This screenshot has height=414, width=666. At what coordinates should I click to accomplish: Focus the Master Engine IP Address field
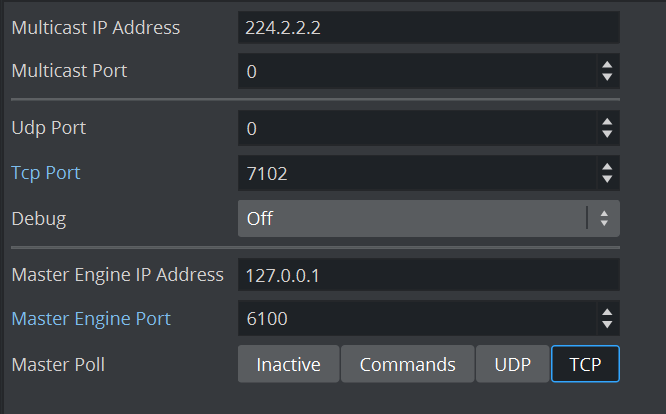428,275
